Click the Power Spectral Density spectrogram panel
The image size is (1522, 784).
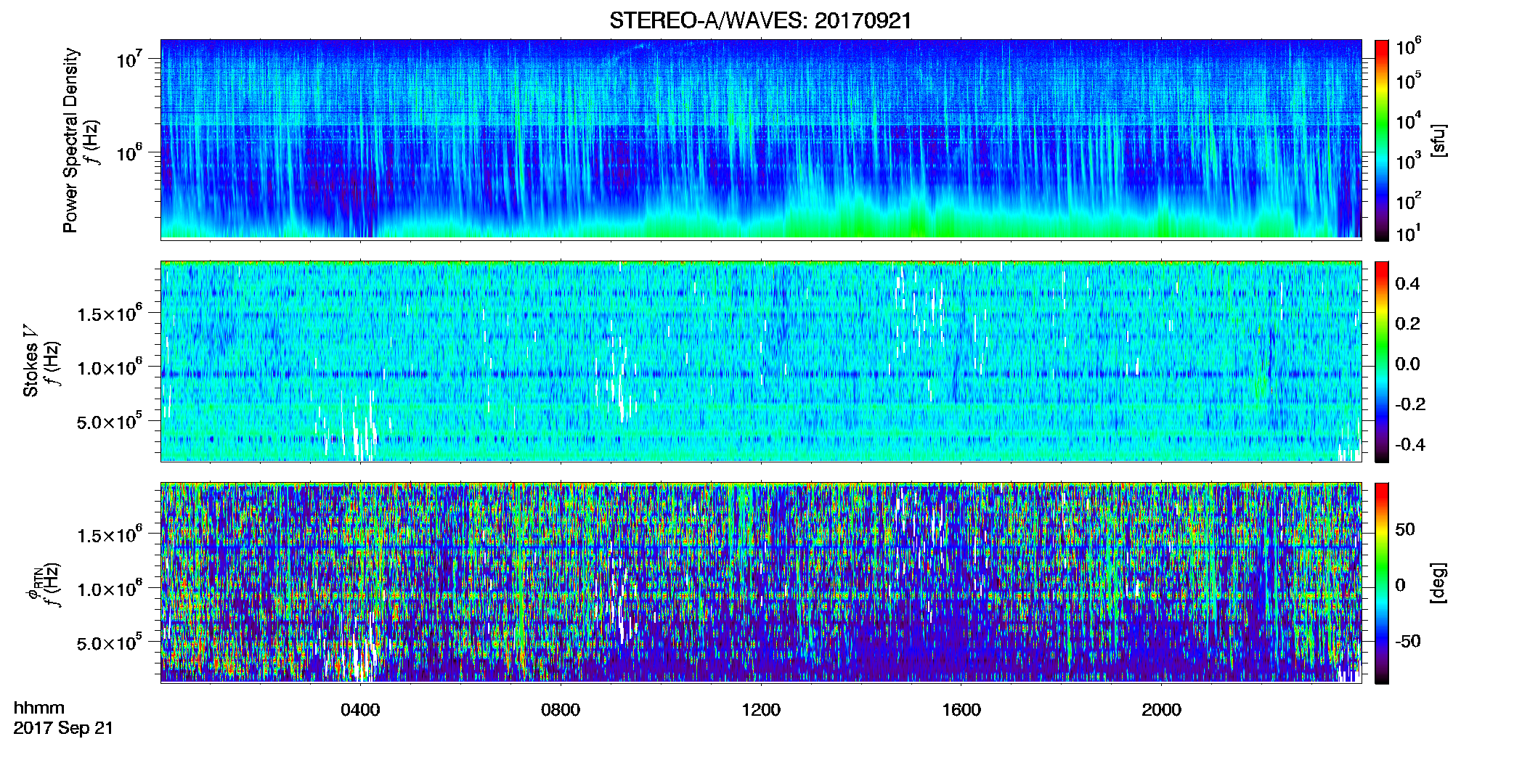[x=761, y=139]
